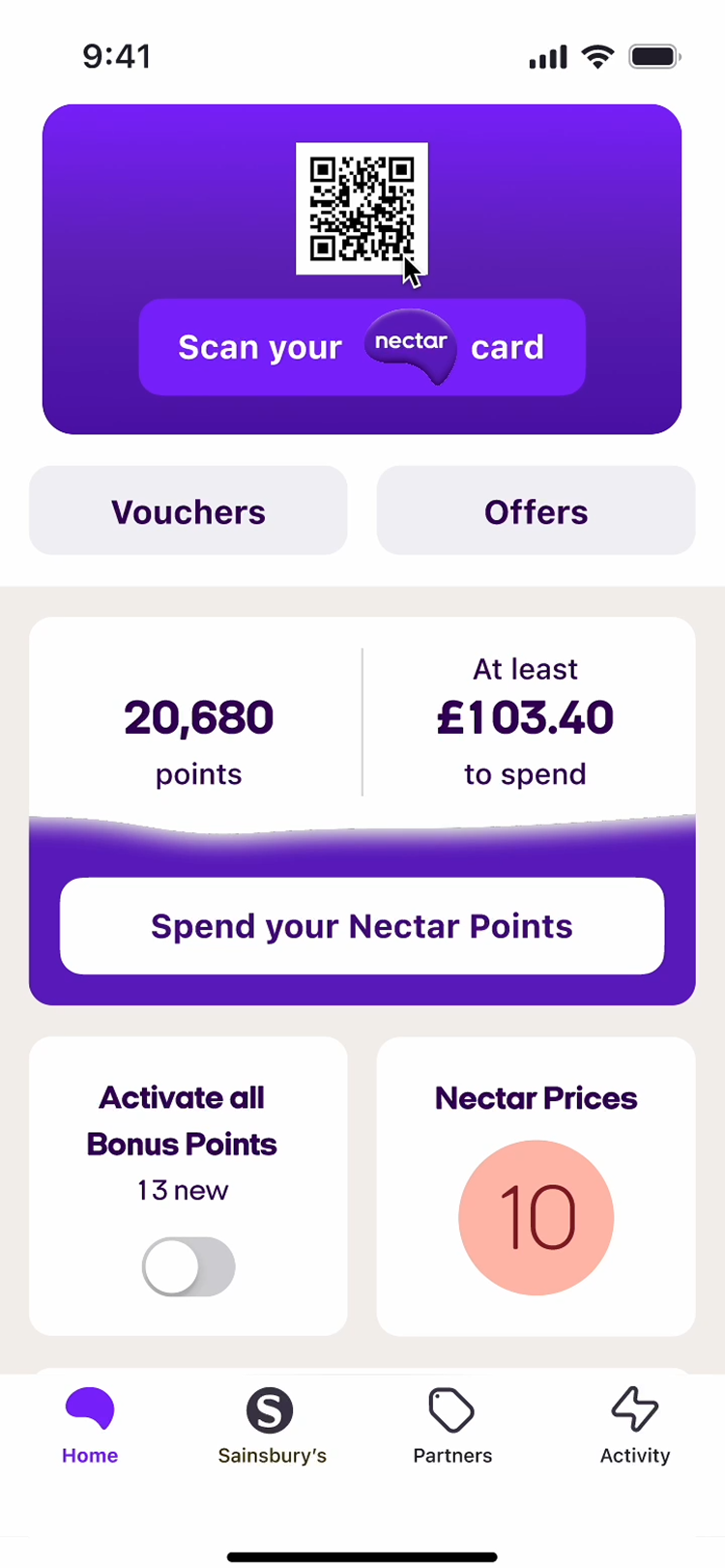Tap the £103.40 to spend amount
Image resolution: width=725 pixels, height=1568 pixels.
point(525,718)
